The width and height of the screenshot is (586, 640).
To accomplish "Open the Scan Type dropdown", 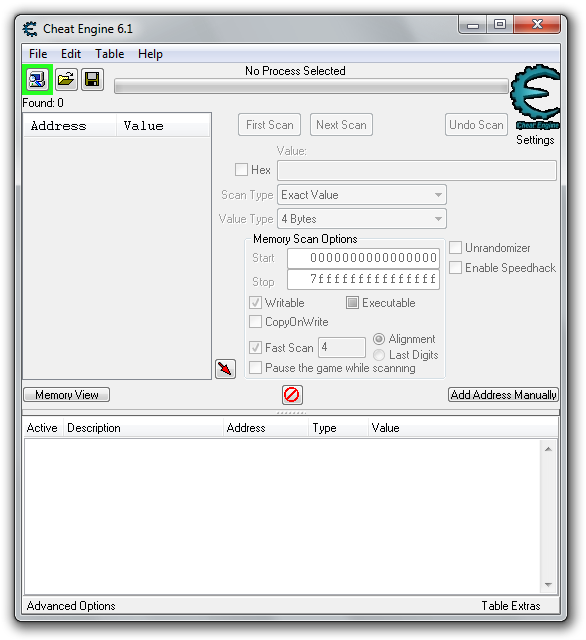I will [362, 195].
